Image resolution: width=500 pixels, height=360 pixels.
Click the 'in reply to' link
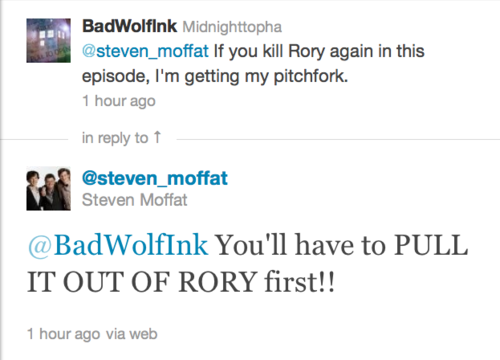[115, 138]
